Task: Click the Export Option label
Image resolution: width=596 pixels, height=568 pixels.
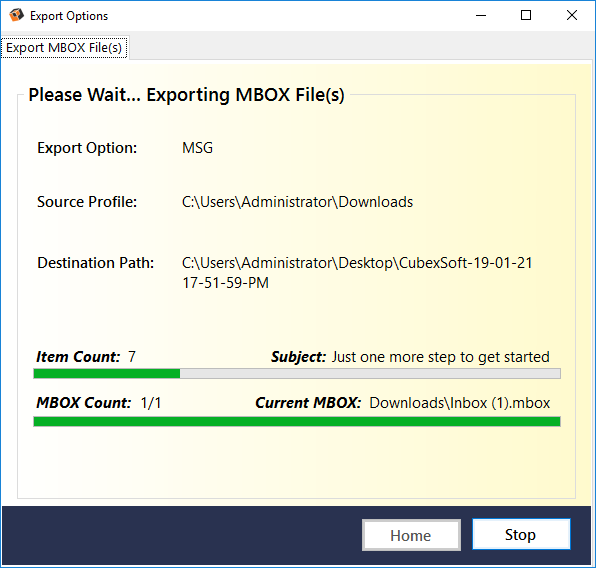Action: click(87, 148)
